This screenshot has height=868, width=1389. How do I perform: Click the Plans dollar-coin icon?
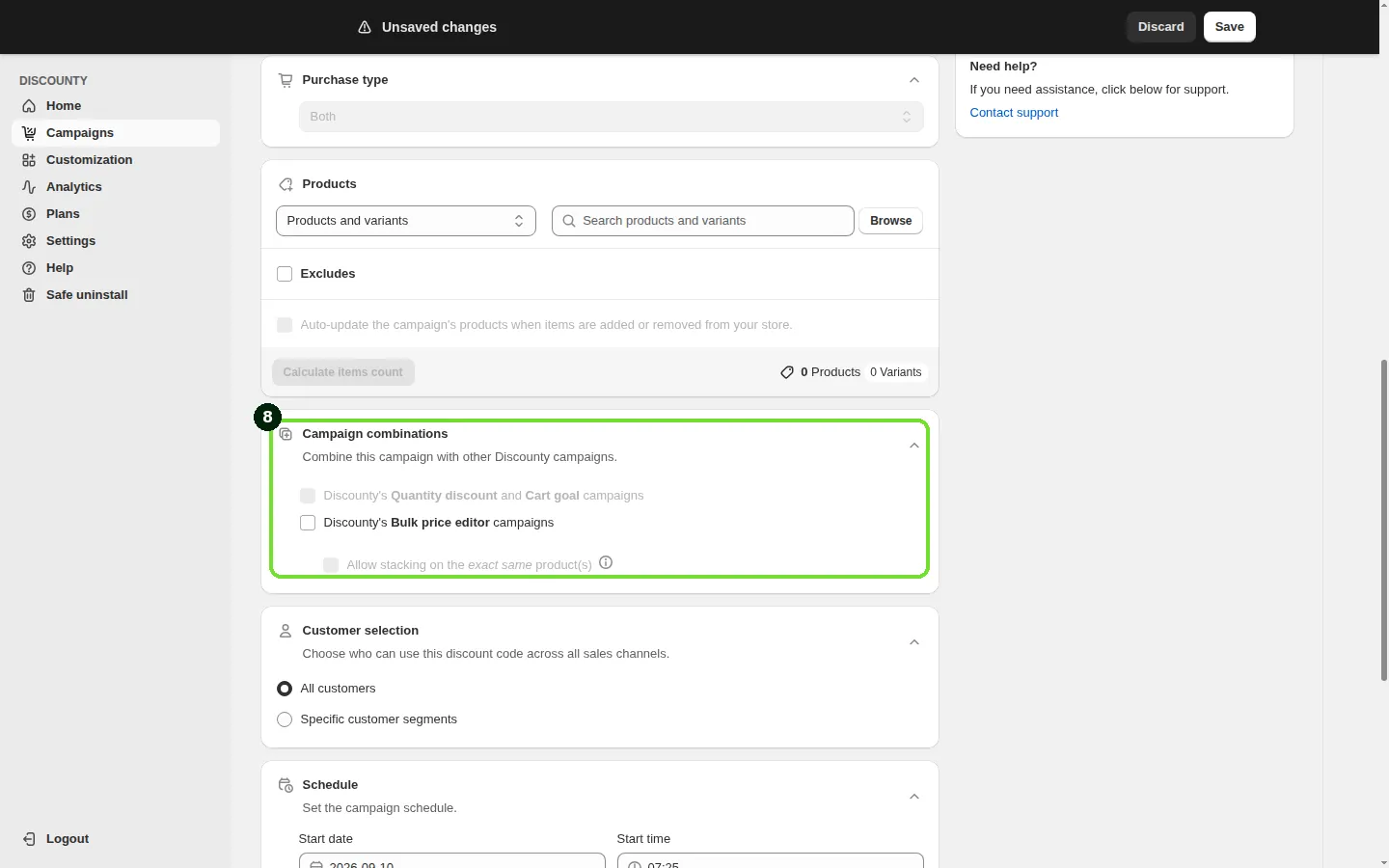[29, 214]
